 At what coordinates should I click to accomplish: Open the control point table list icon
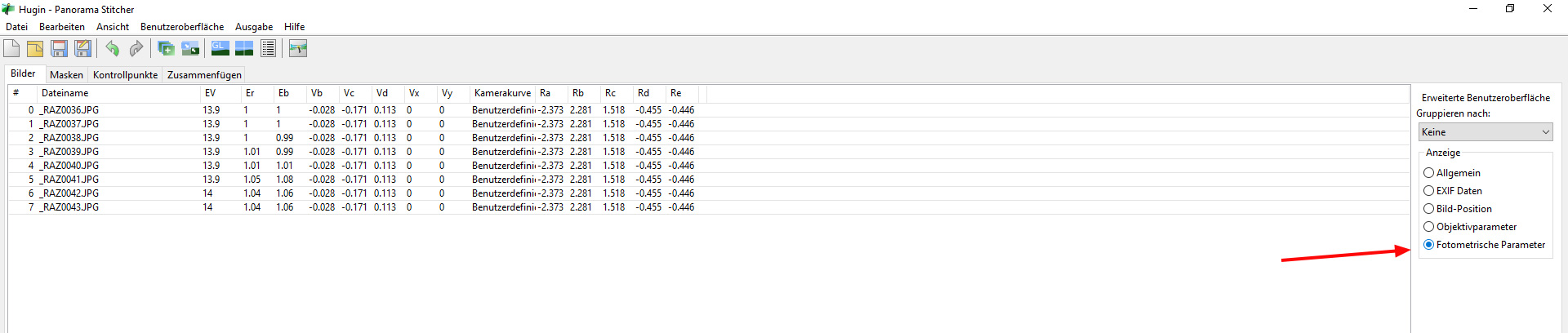point(268,49)
